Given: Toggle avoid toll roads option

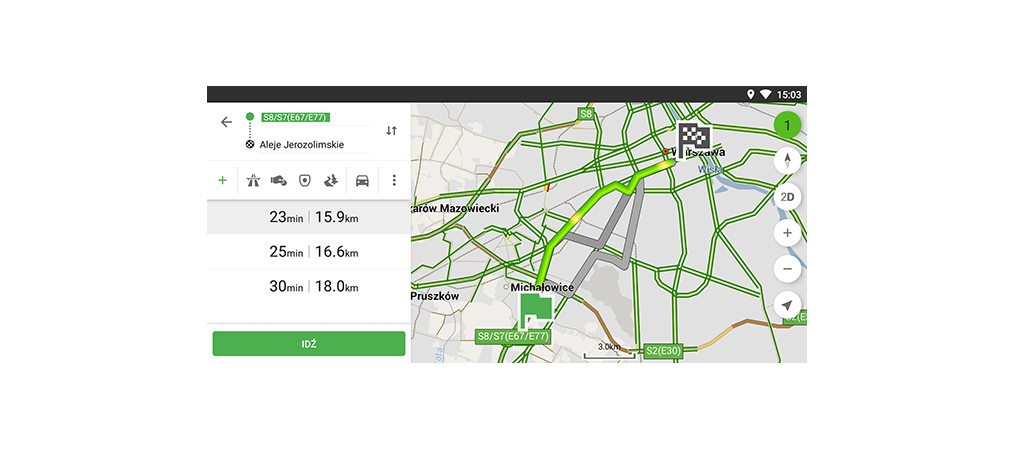Looking at the screenshot, I should tap(279, 181).
